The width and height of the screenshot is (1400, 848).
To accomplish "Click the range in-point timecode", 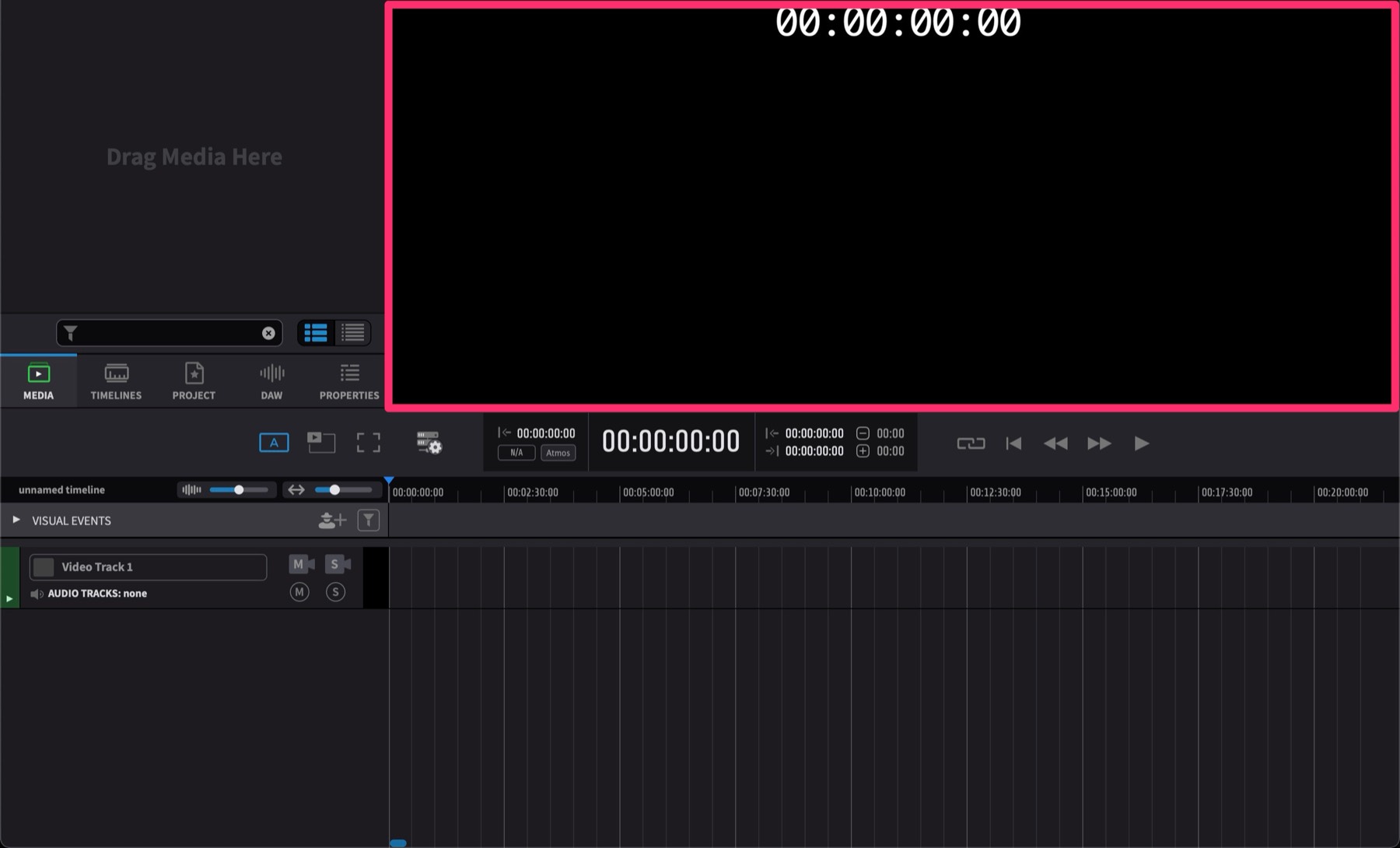I will coord(814,433).
